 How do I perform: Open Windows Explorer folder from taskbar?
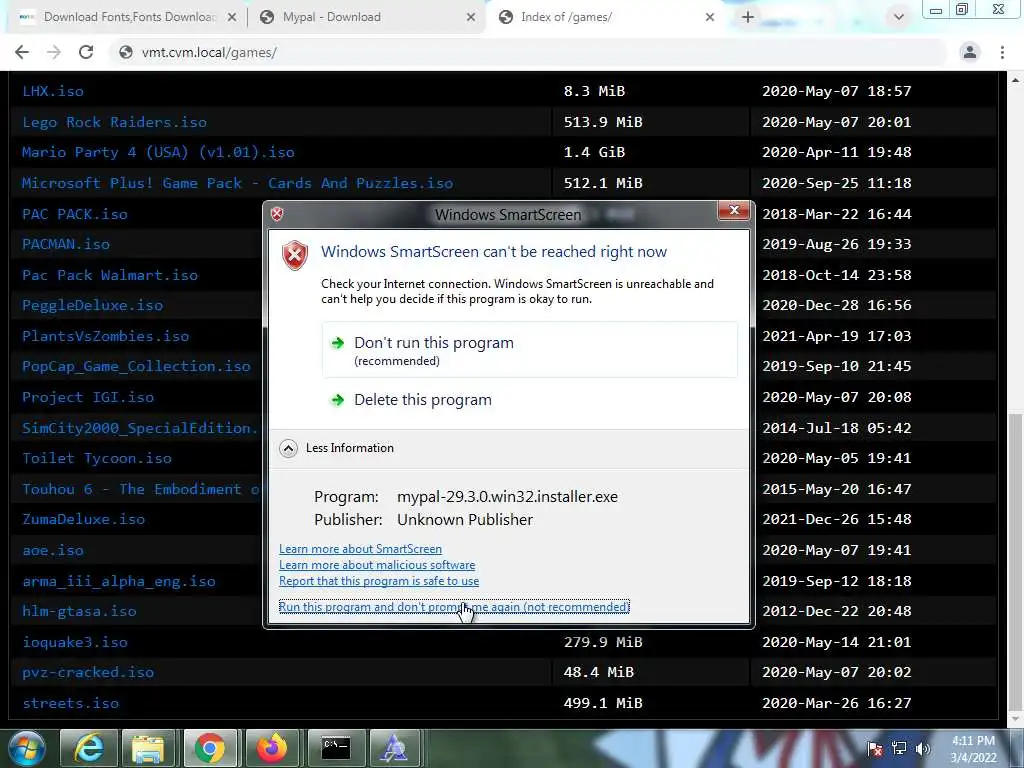(x=148, y=748)
